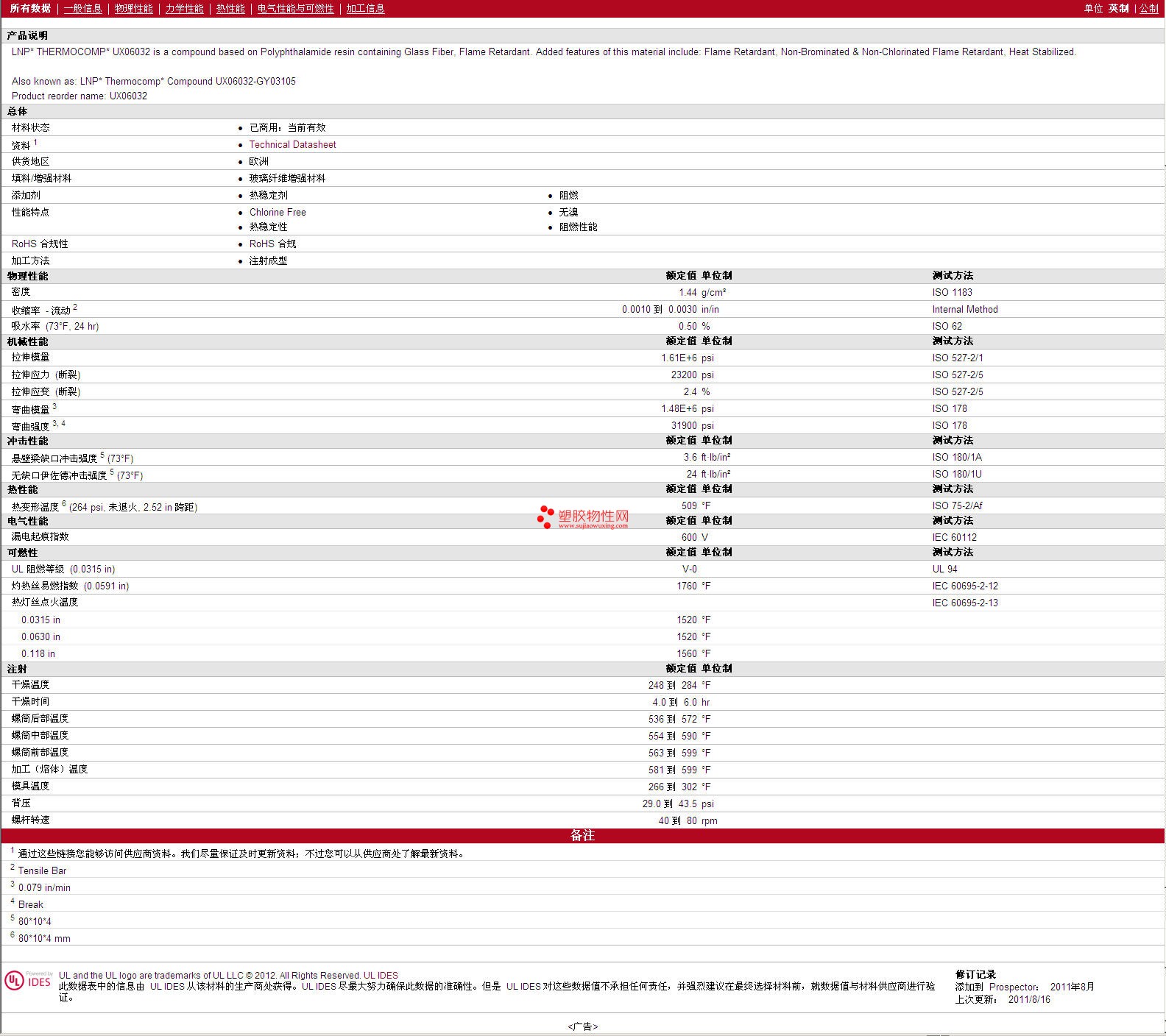Click the 已商用：当前有效 status
This screenshot has width=1166, height=1036.
tap(287, 127)
